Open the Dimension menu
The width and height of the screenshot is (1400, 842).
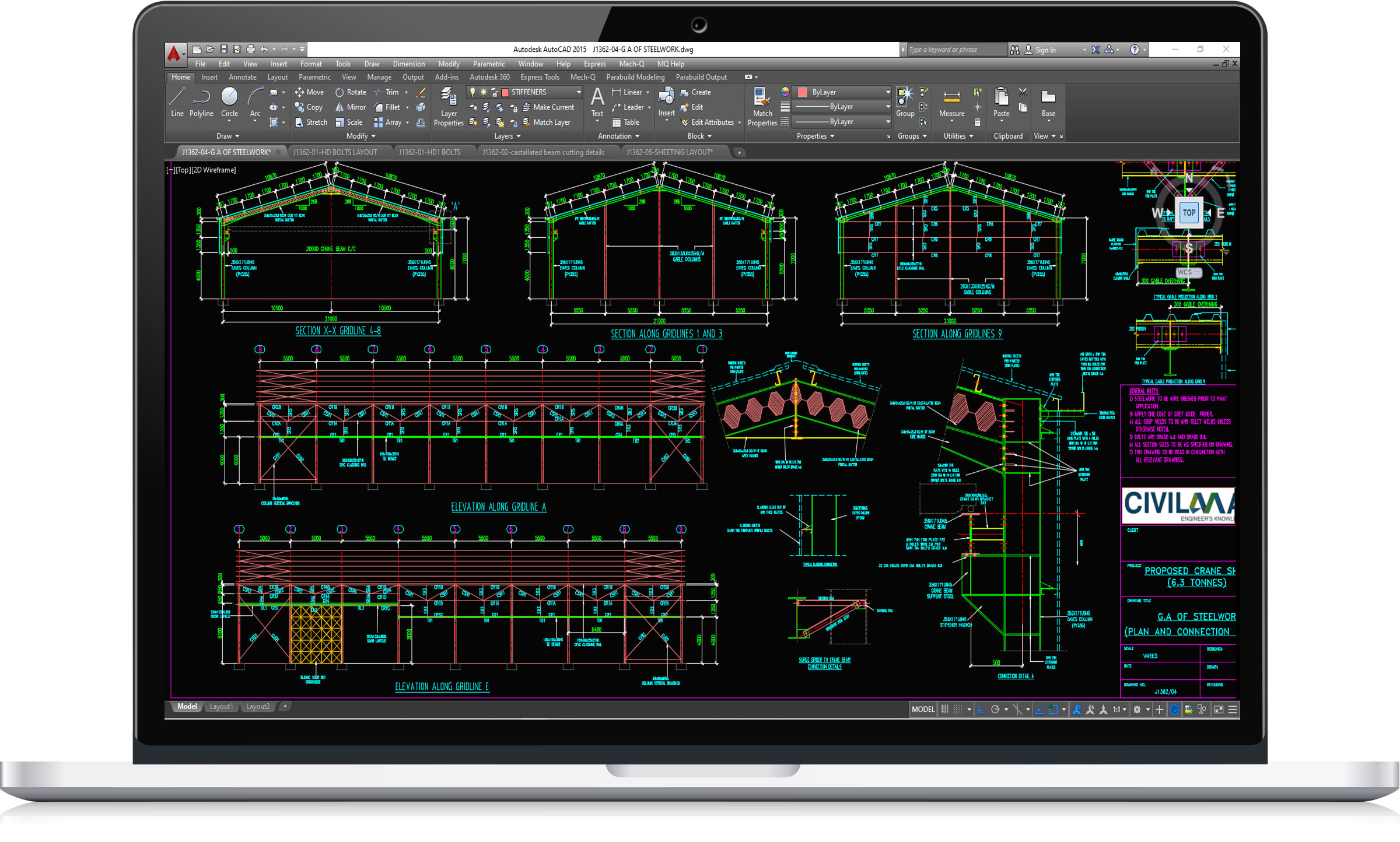coord(408,64)
